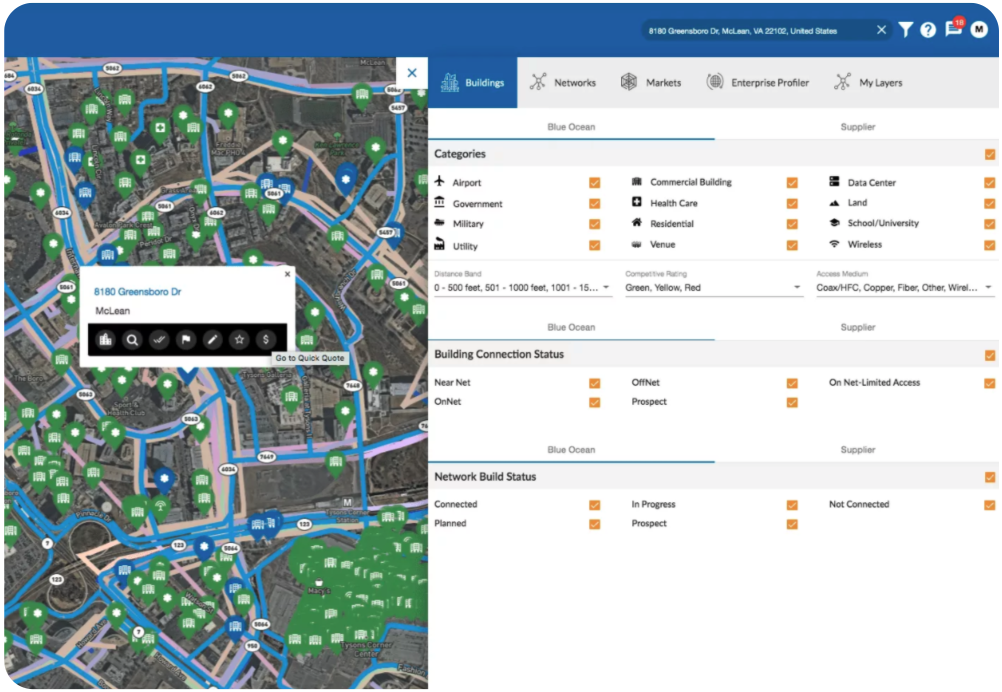Open the Competitive Rating dropdown
Viewport: 1002px width, 692px height.
click(x=714, y=288)
